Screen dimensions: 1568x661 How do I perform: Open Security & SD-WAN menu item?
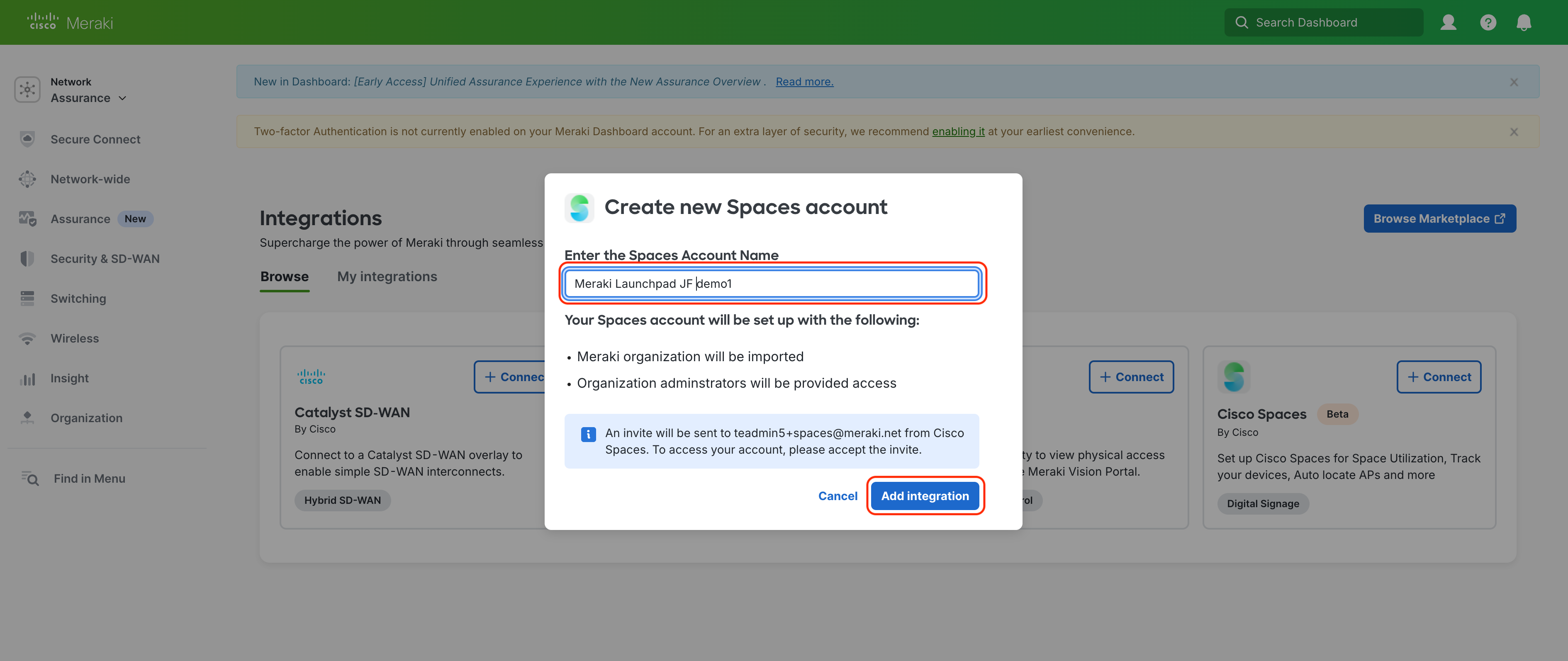tap(105, 259)
